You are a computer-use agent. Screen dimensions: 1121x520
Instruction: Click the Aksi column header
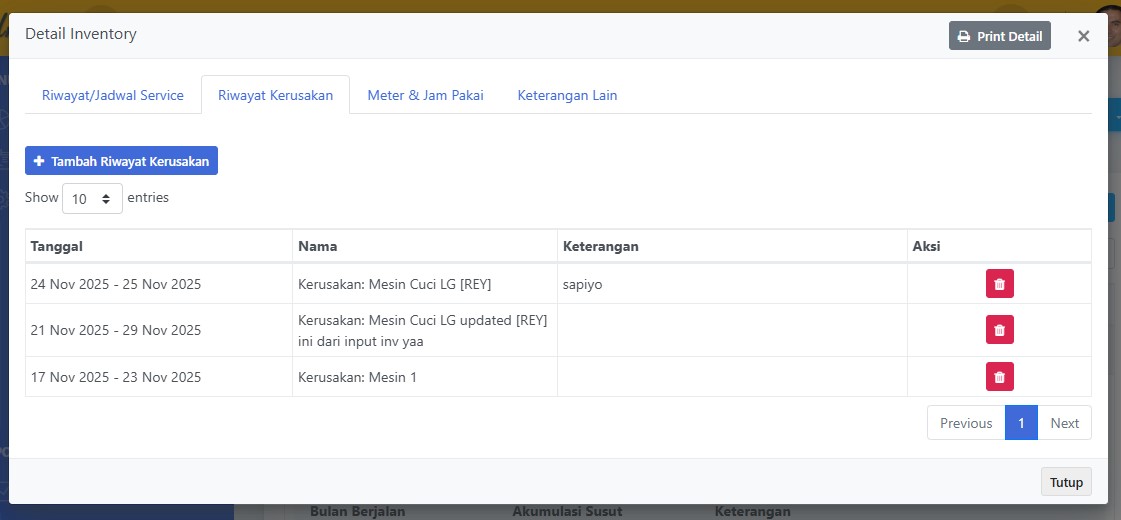coord(998,246)
